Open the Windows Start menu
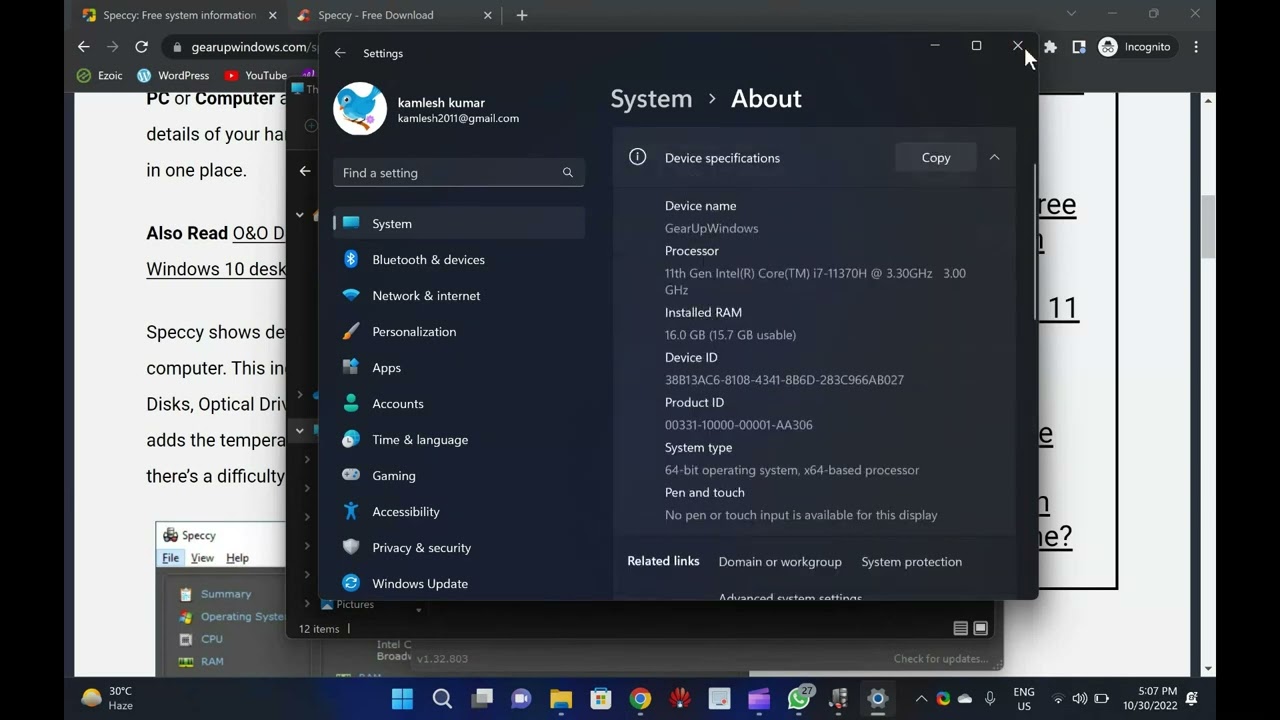 point(402,699)
